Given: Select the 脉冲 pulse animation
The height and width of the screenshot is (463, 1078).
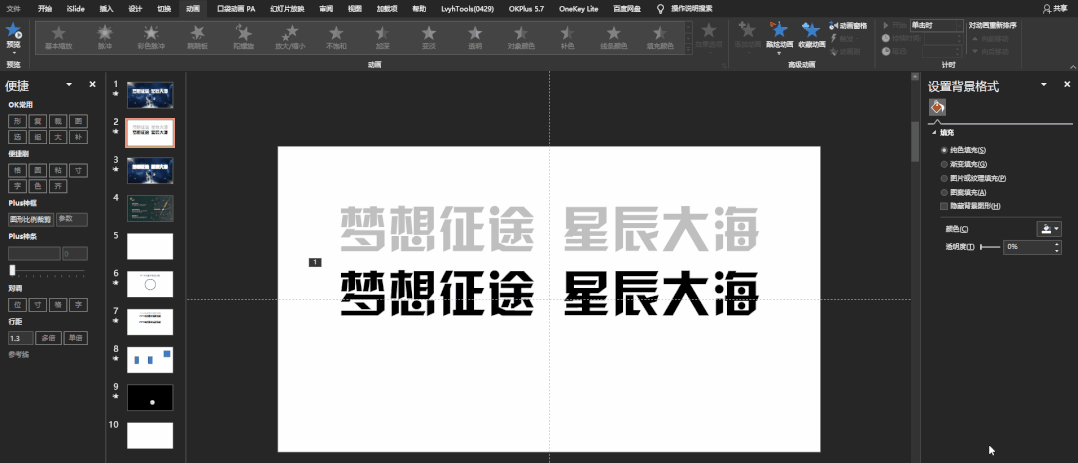Looking at the screenshot, I should pos(104,38).
